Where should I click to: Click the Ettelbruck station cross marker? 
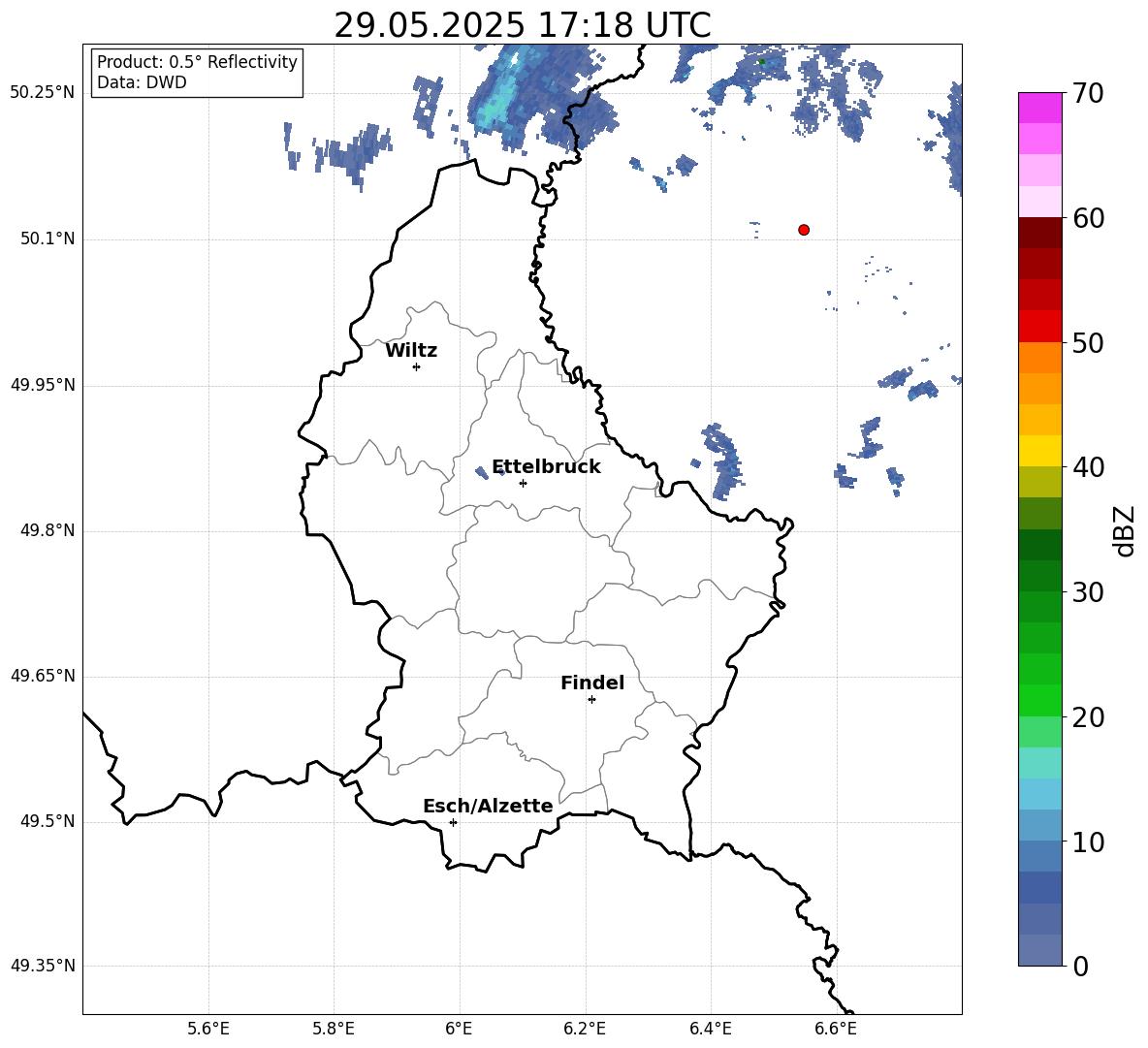523,483
